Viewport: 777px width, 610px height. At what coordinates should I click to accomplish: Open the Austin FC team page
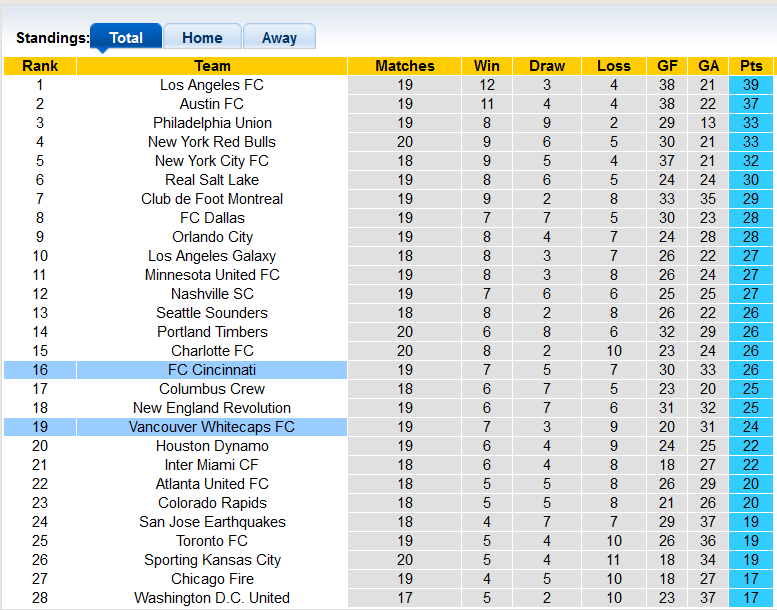(212, 104)
